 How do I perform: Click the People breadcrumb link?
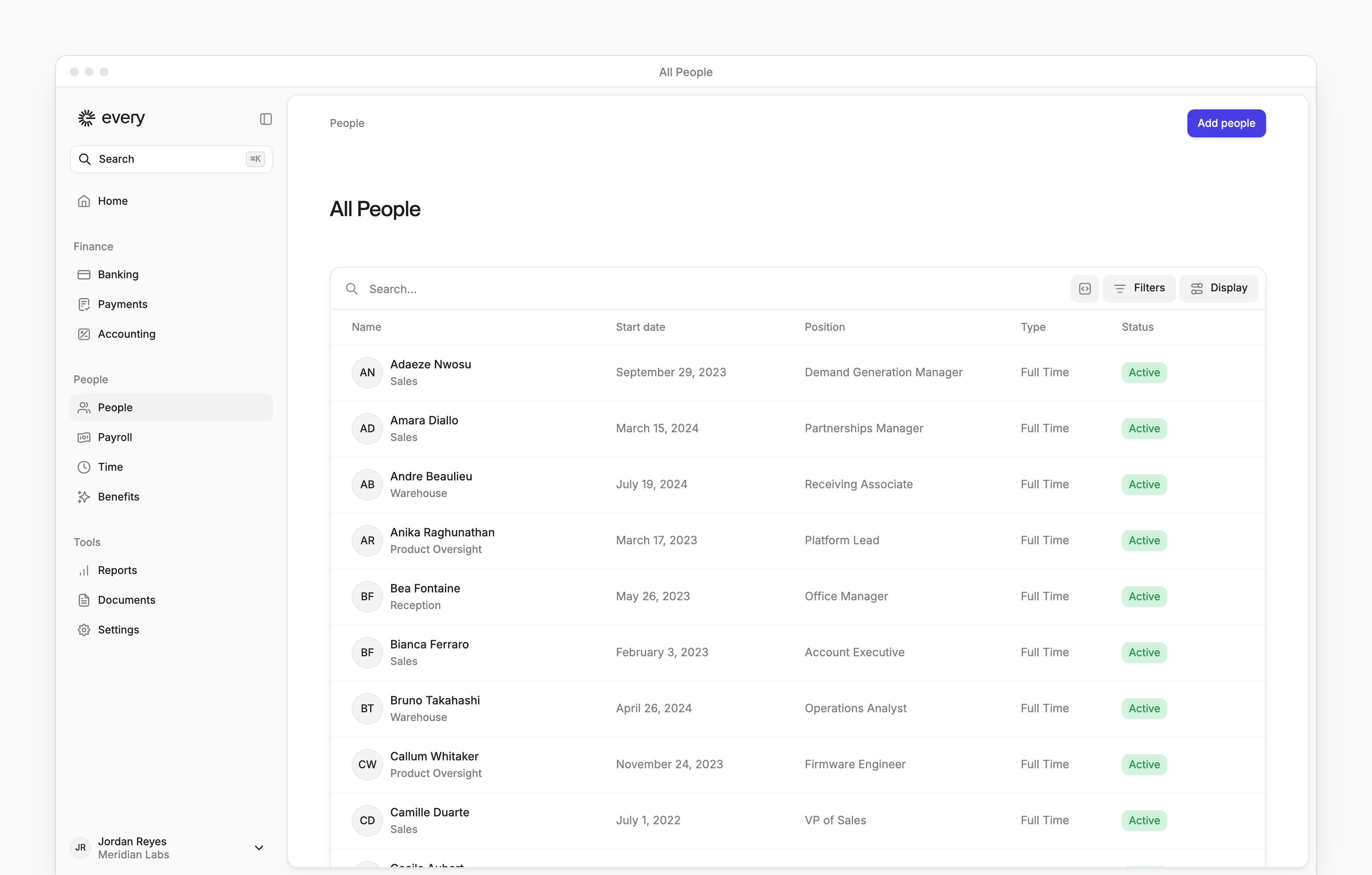347,123
